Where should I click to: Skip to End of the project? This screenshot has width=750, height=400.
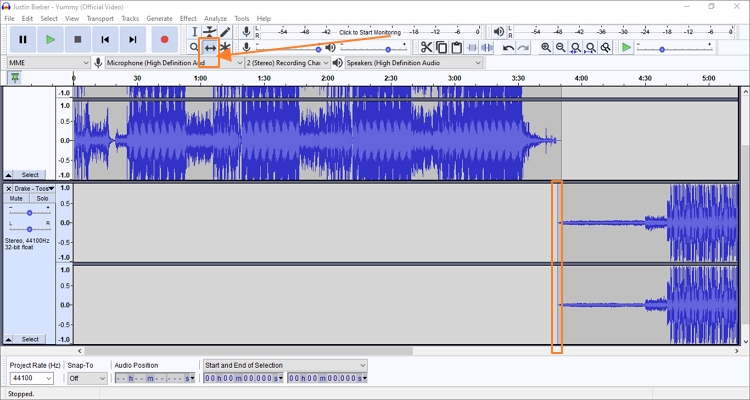click(132, 40)
